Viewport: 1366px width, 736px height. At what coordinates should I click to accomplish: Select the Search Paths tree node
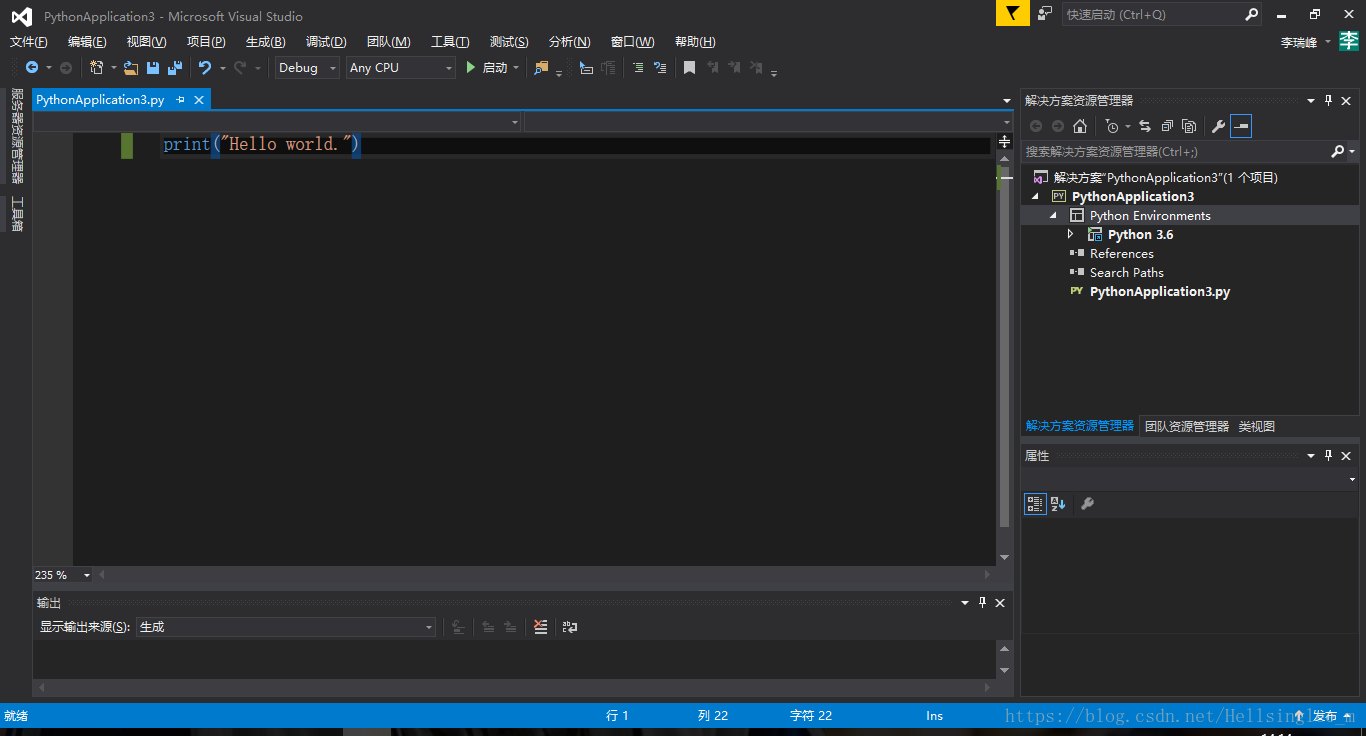[1126, 273]
